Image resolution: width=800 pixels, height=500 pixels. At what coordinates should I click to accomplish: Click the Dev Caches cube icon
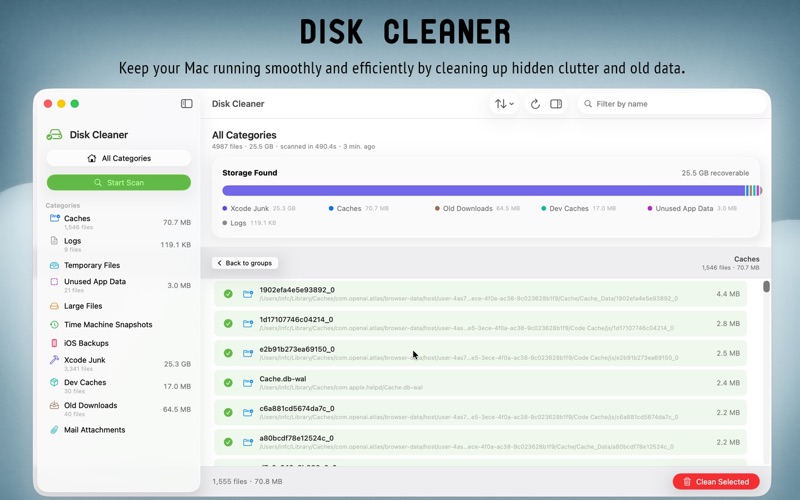pyautogui.click(x=54, y=382)
